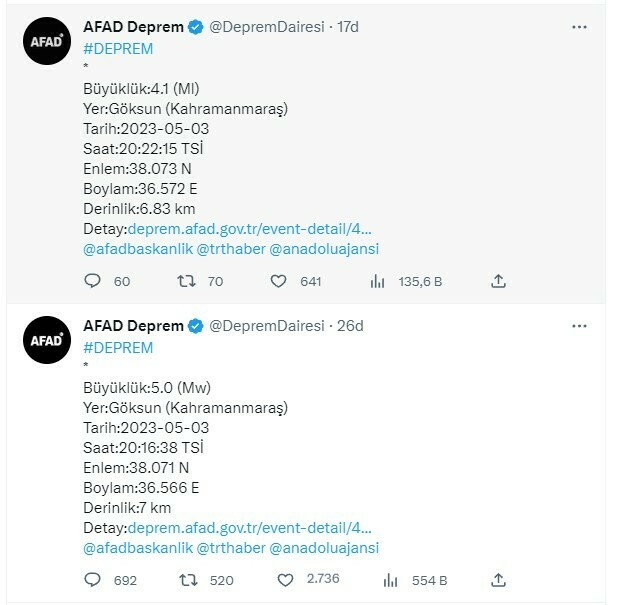The width and height of the screenshot is (619, 605).
Task: Click the AFAD Deprem name on second tweet
Action: 133,326
